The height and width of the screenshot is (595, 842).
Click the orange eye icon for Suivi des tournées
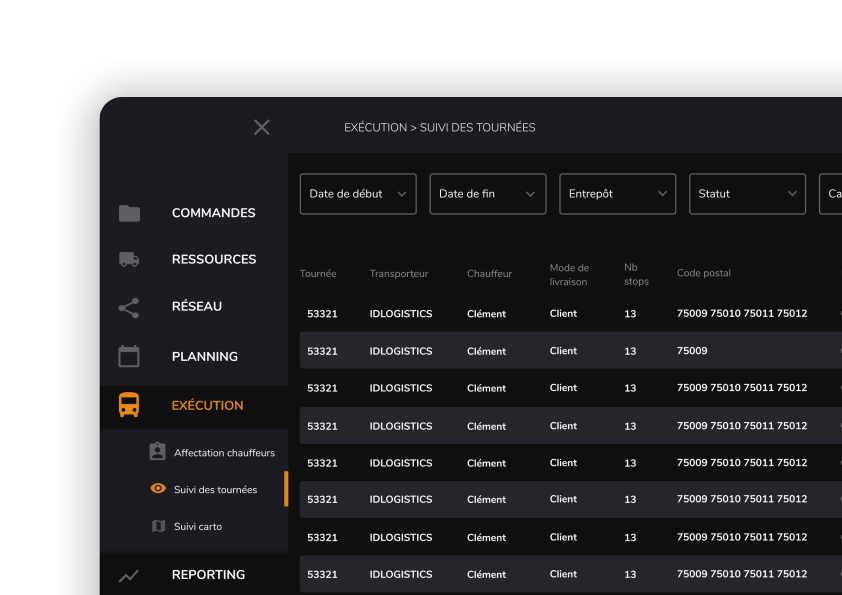[x=158, y=488]
